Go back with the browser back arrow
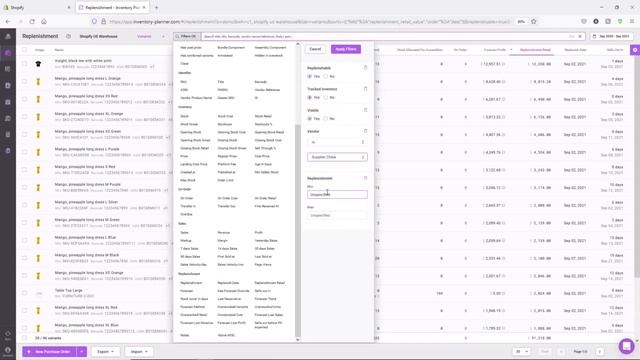 tap(8, 21)
